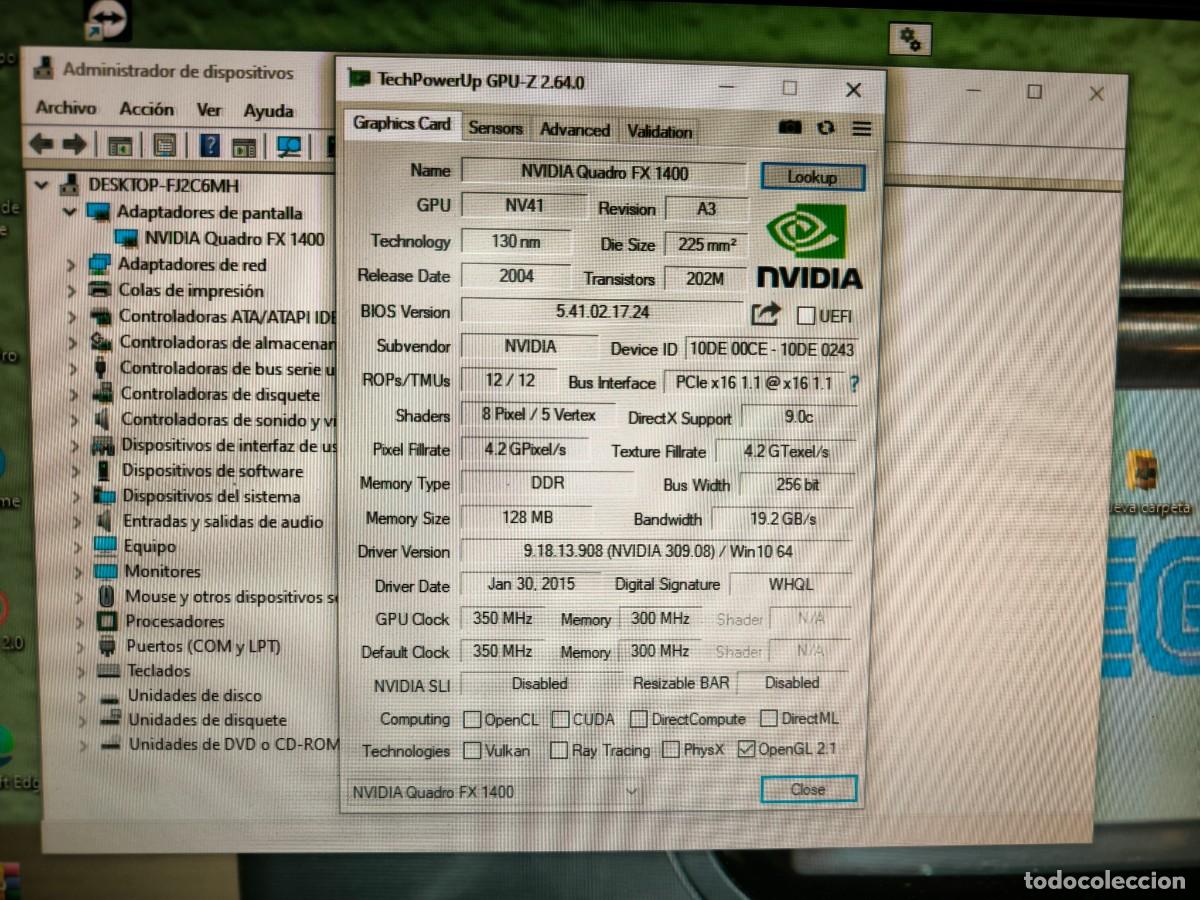Toggle the Vulkan checkbox
Image resolution: width=1200 pixels, height=900 pixels.
click(472, 750)
